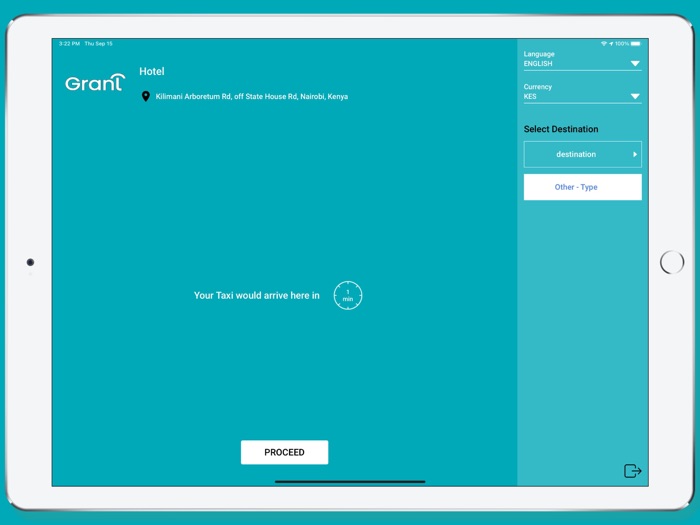Tap the battery indicator in the status bar
700x525 pixels.
pyautogui.click(x=636, y=43)
